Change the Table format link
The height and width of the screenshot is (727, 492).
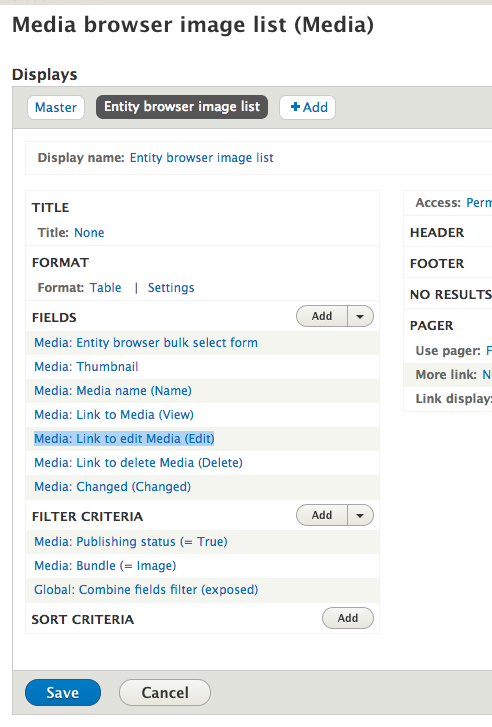click(105, 287)
